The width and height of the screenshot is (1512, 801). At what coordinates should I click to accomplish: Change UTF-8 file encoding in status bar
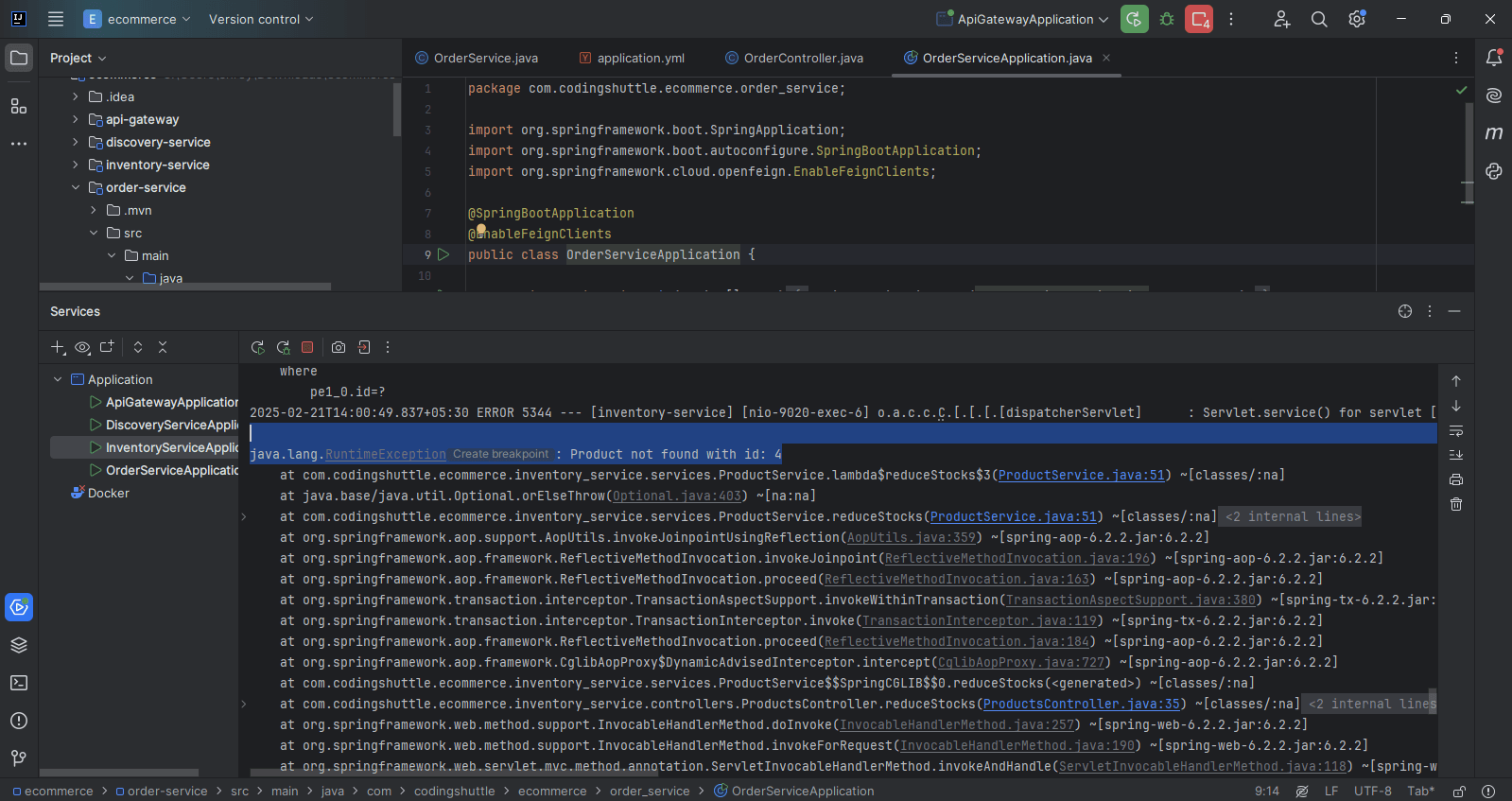(1372, 792)
